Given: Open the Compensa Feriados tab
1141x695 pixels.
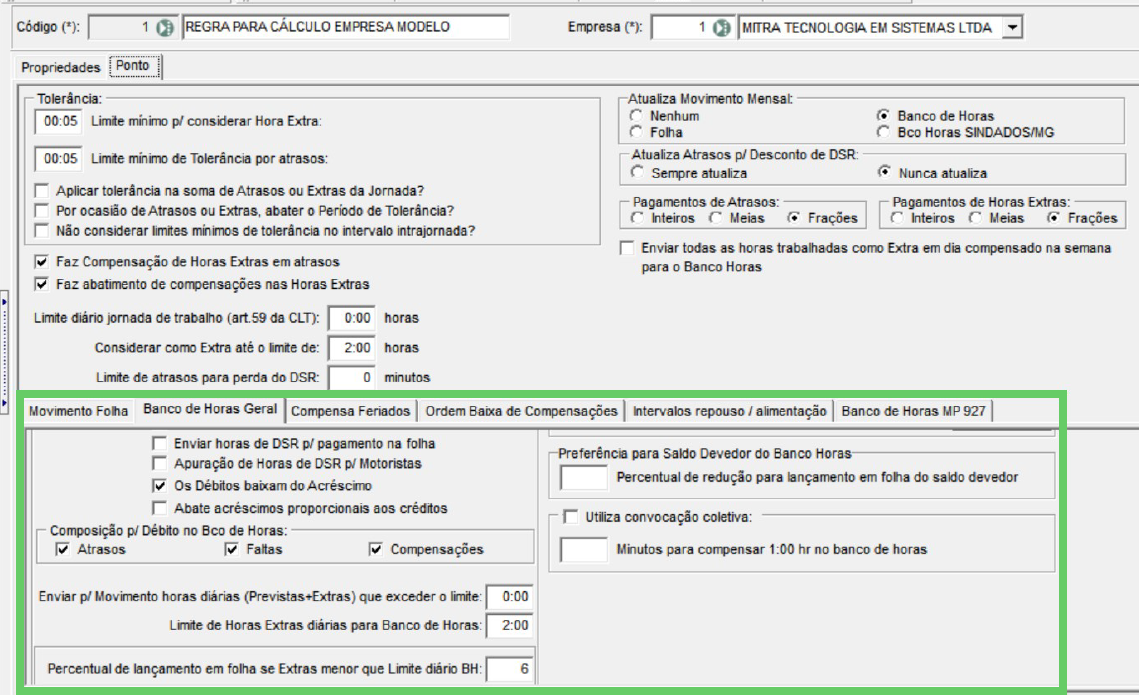Looking at the screenshot, I should pos(351,411).
